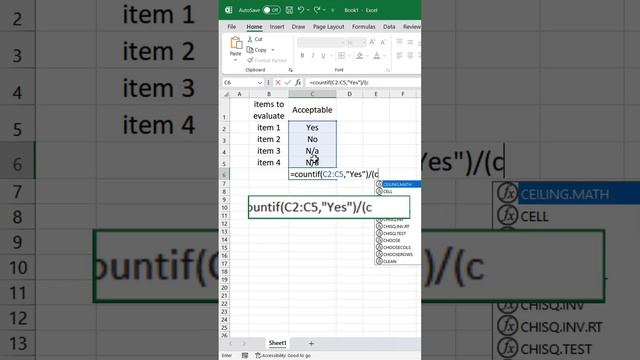
Task: Click the Copy command
Action: tap(257, 50)
